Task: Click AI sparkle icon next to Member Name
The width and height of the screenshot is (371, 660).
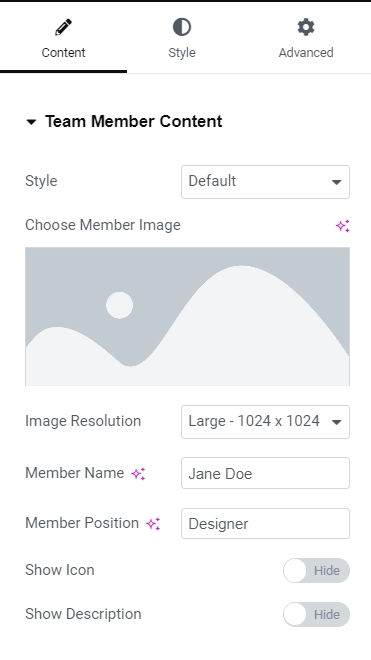Action: click(138, 474)
